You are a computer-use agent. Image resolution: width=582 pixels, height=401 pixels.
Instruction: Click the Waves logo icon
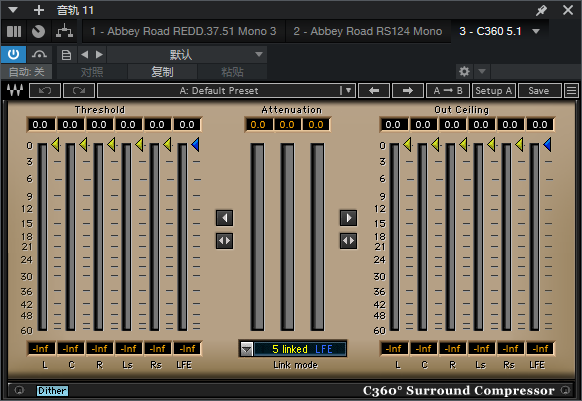[15, 90]
